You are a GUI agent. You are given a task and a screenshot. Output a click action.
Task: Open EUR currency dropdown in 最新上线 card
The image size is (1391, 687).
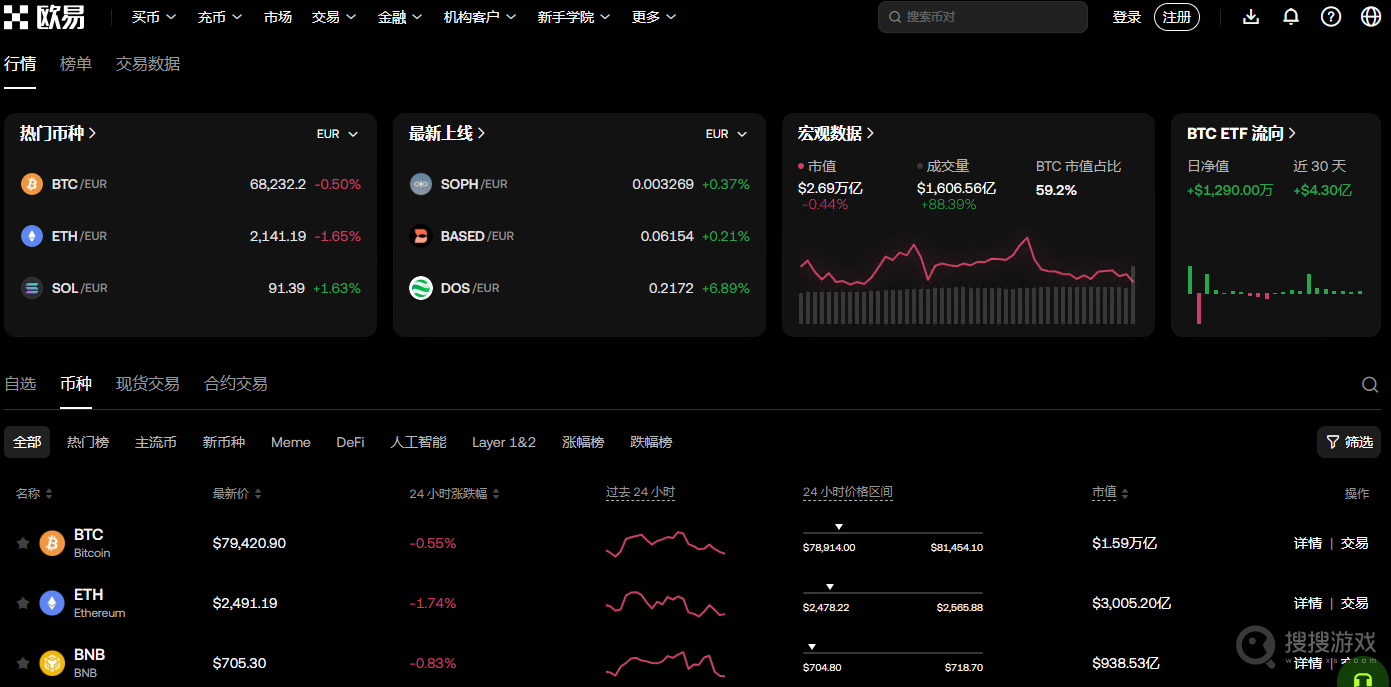[727, 134]
